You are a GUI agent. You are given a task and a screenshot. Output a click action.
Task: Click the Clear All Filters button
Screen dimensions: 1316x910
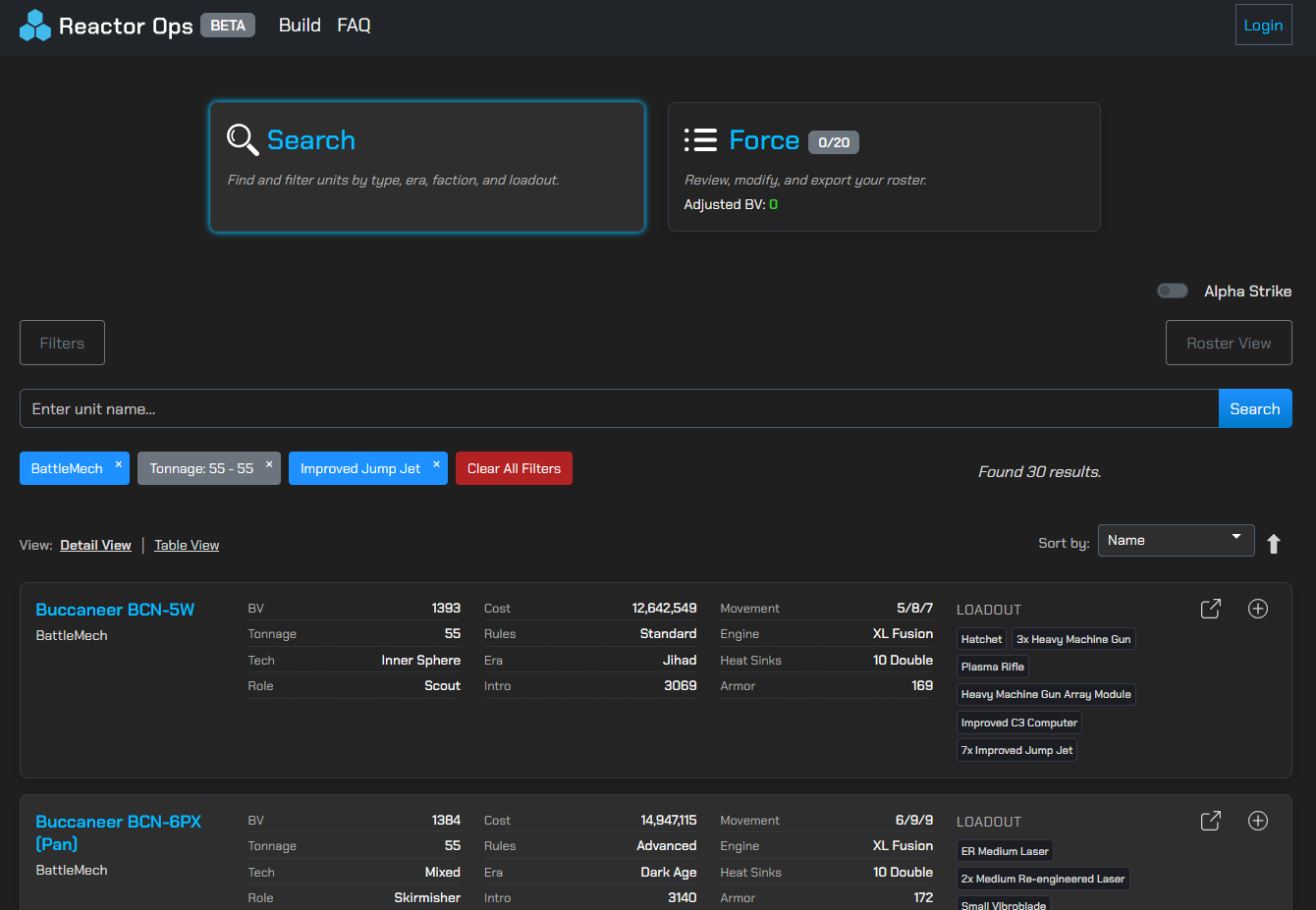[x=514, y=468]
